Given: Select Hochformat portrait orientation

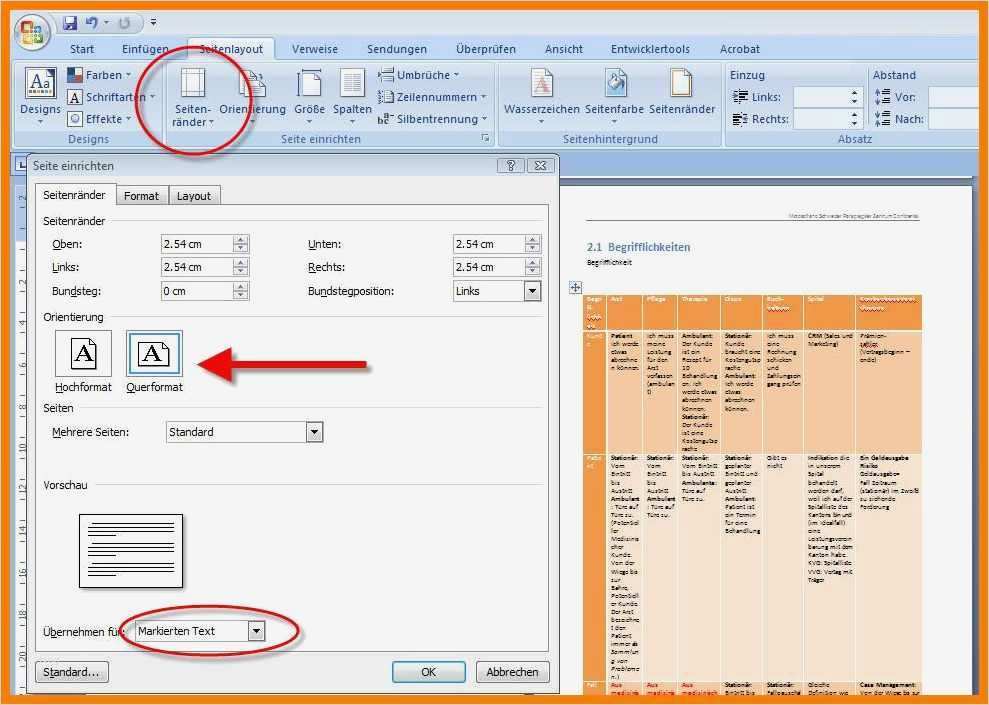Looking at the screenshot, I should click(x=83, y=362).
